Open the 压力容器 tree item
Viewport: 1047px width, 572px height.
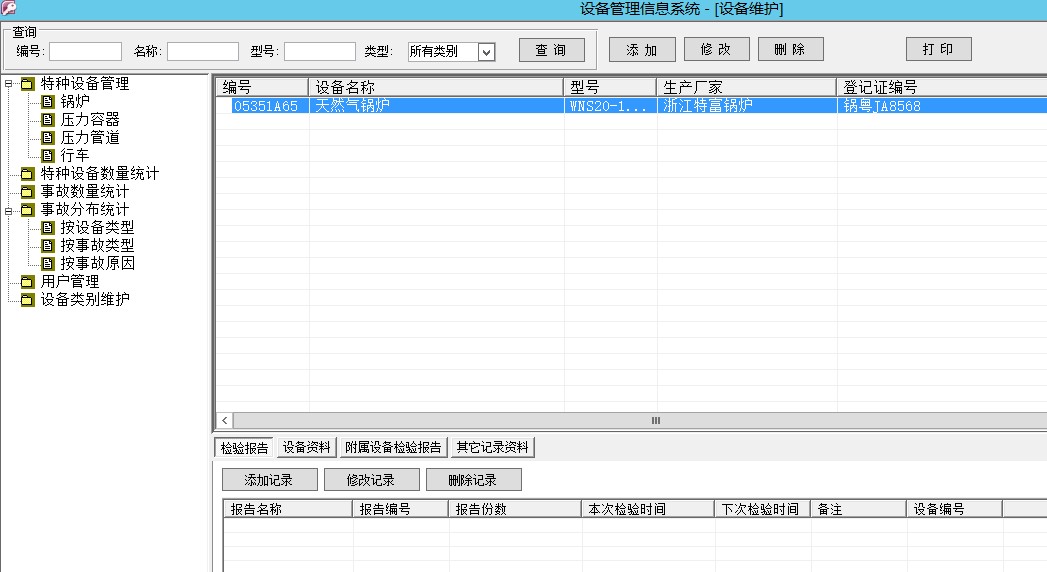(x=89, y=119)
